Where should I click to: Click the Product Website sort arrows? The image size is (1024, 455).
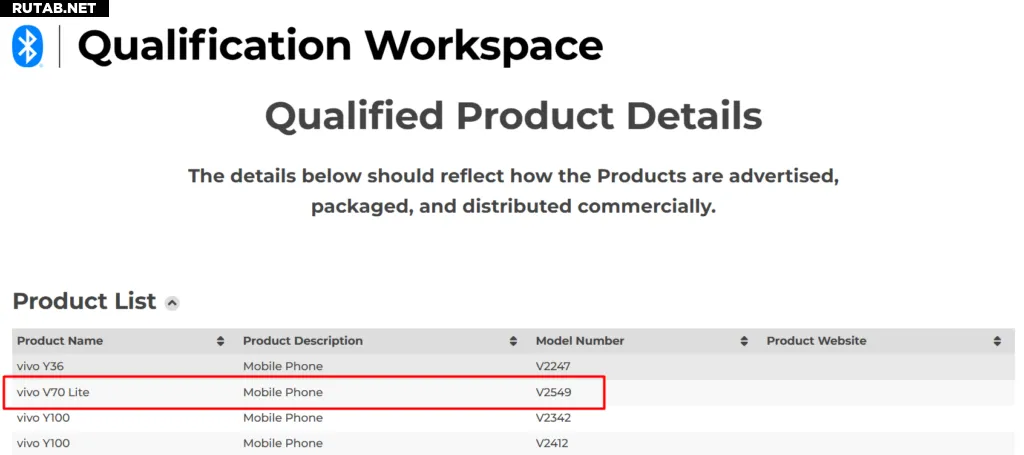tap(997, 341)
